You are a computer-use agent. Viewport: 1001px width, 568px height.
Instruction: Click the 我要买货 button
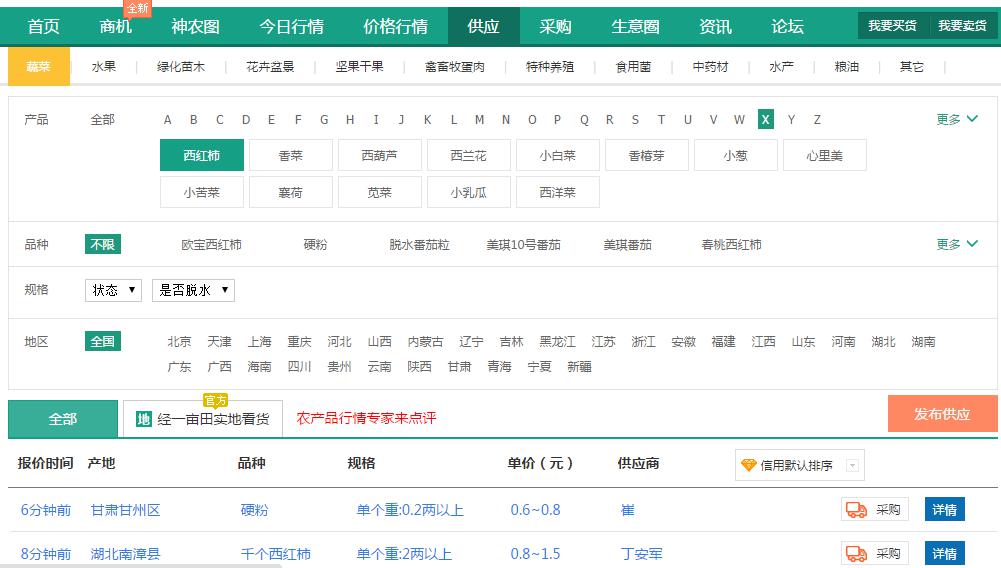point(892,26)
